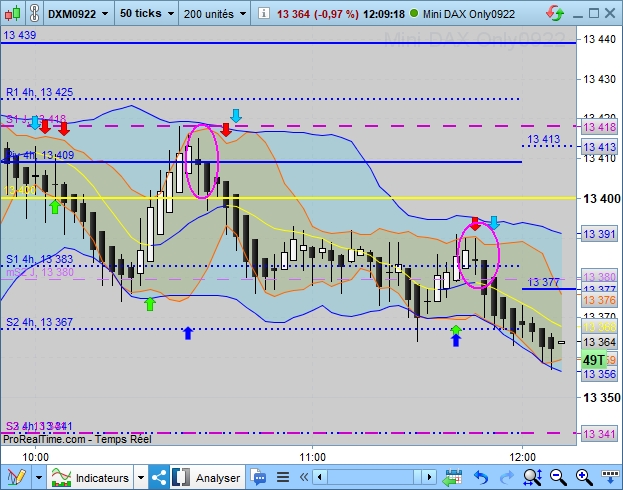Open the calendar go-to-date icon
The image size is (623, 490).
tap(452, 477)
